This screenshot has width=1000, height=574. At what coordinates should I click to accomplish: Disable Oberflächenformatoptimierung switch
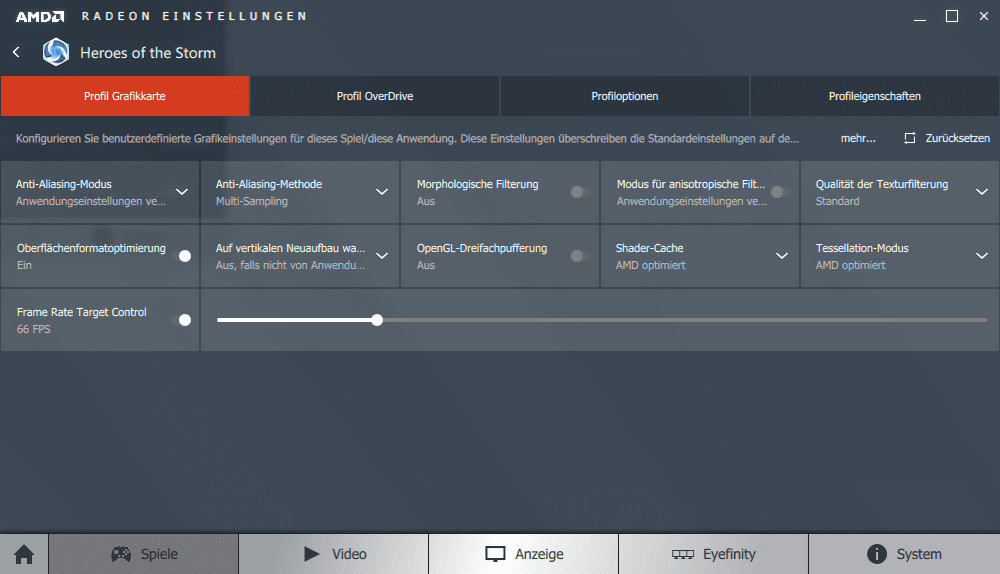(182, 256)
